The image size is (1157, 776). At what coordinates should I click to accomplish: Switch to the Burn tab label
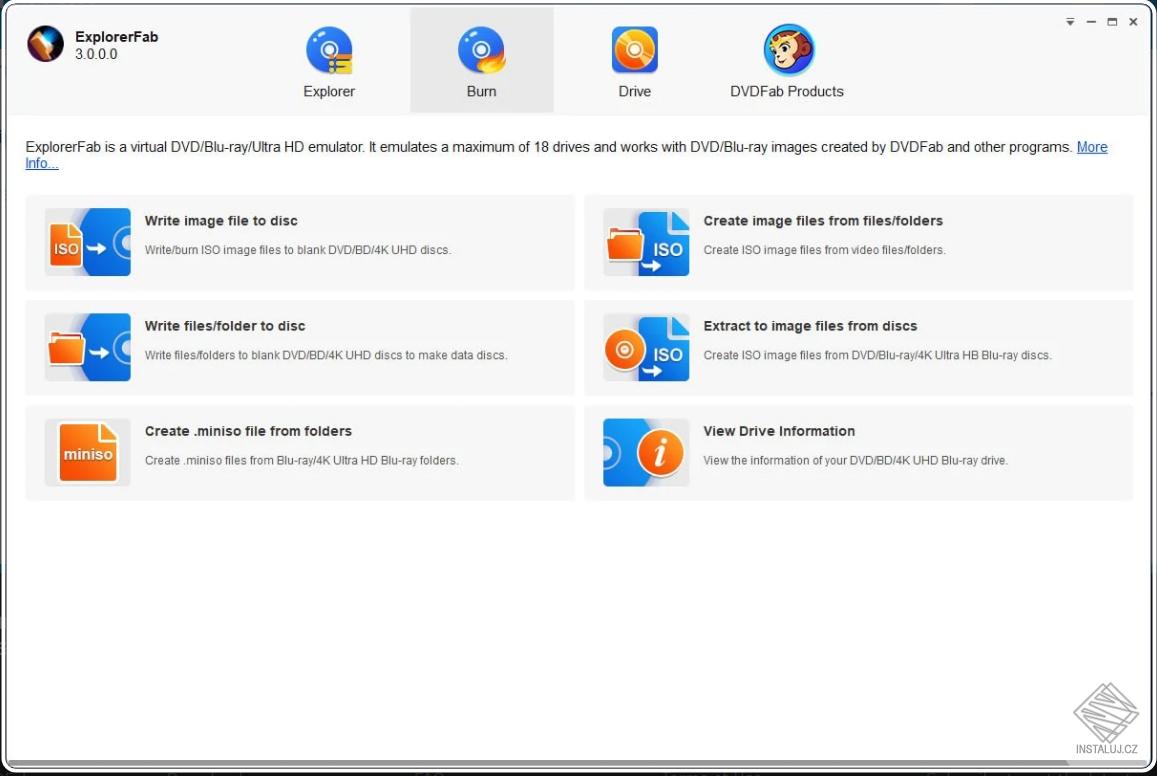click(x=481, y=91)
